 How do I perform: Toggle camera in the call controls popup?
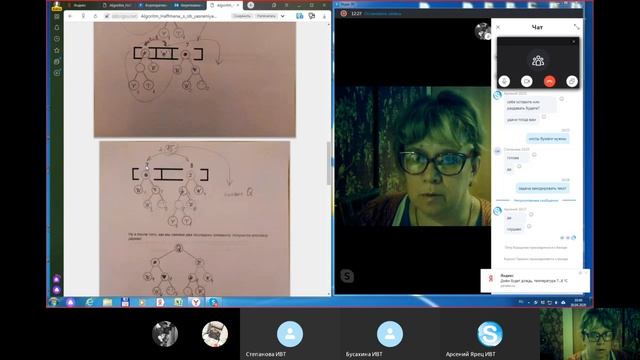[527, 81]
